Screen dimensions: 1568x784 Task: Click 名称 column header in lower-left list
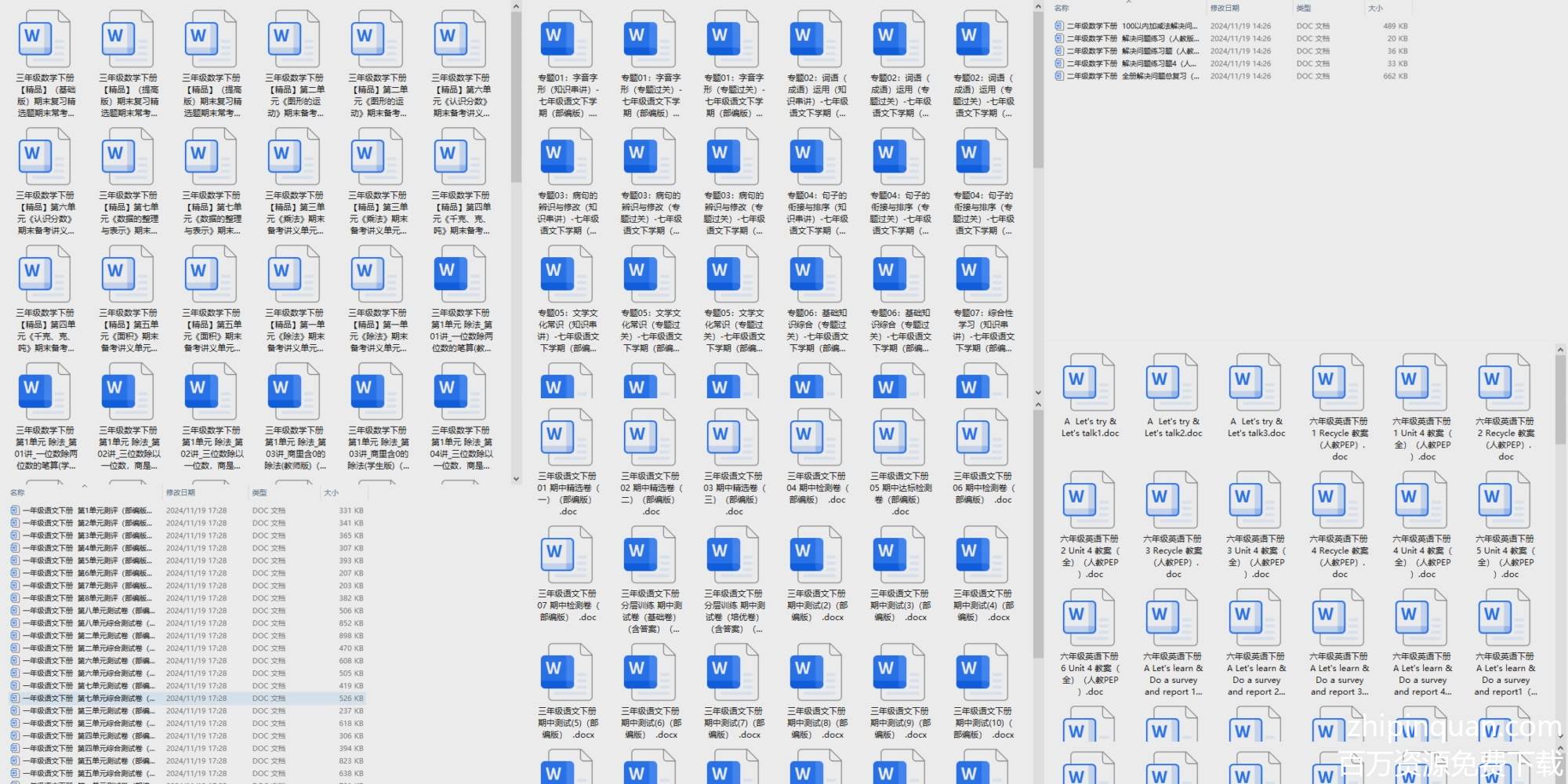(x=17, y=492)
